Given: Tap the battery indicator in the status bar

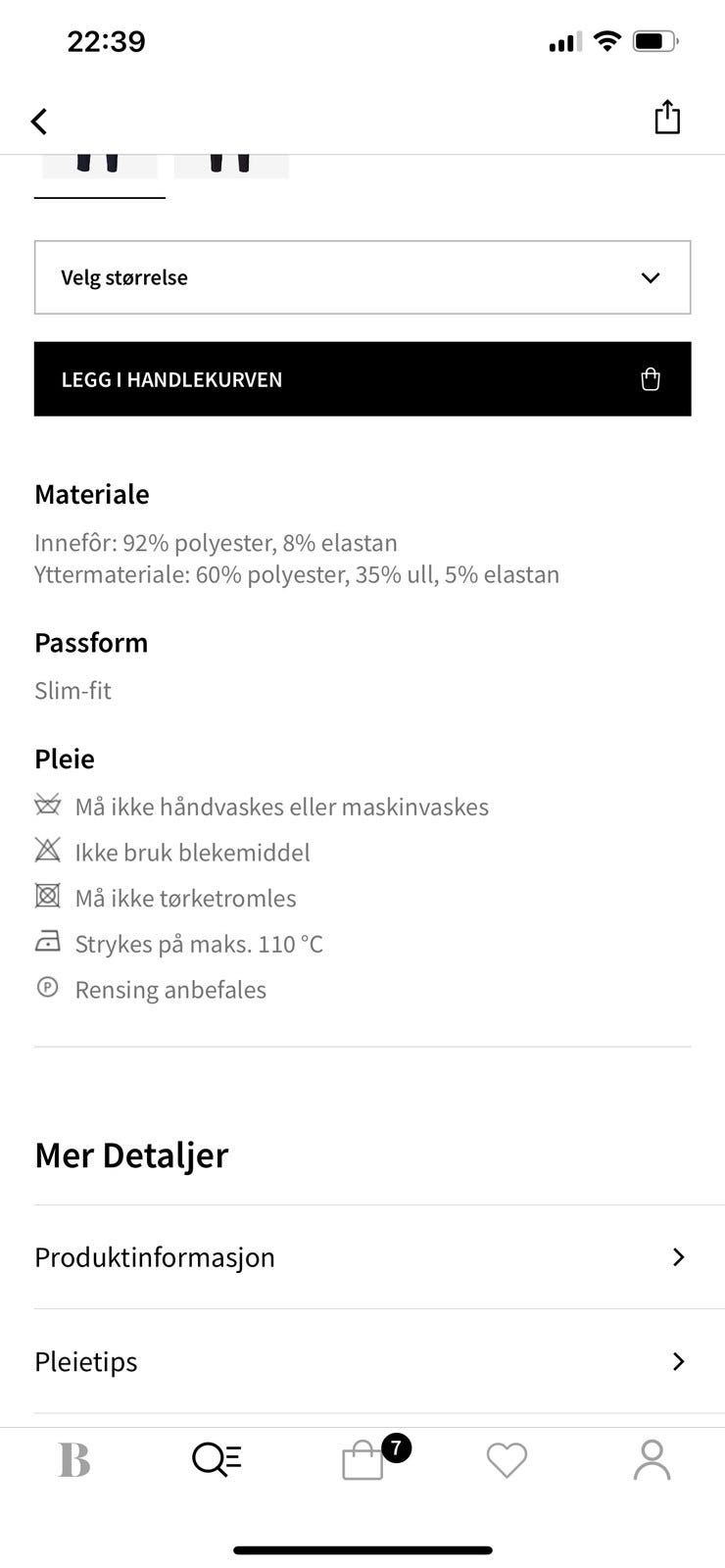Looking at the screenshot, I should pos(655,41).
